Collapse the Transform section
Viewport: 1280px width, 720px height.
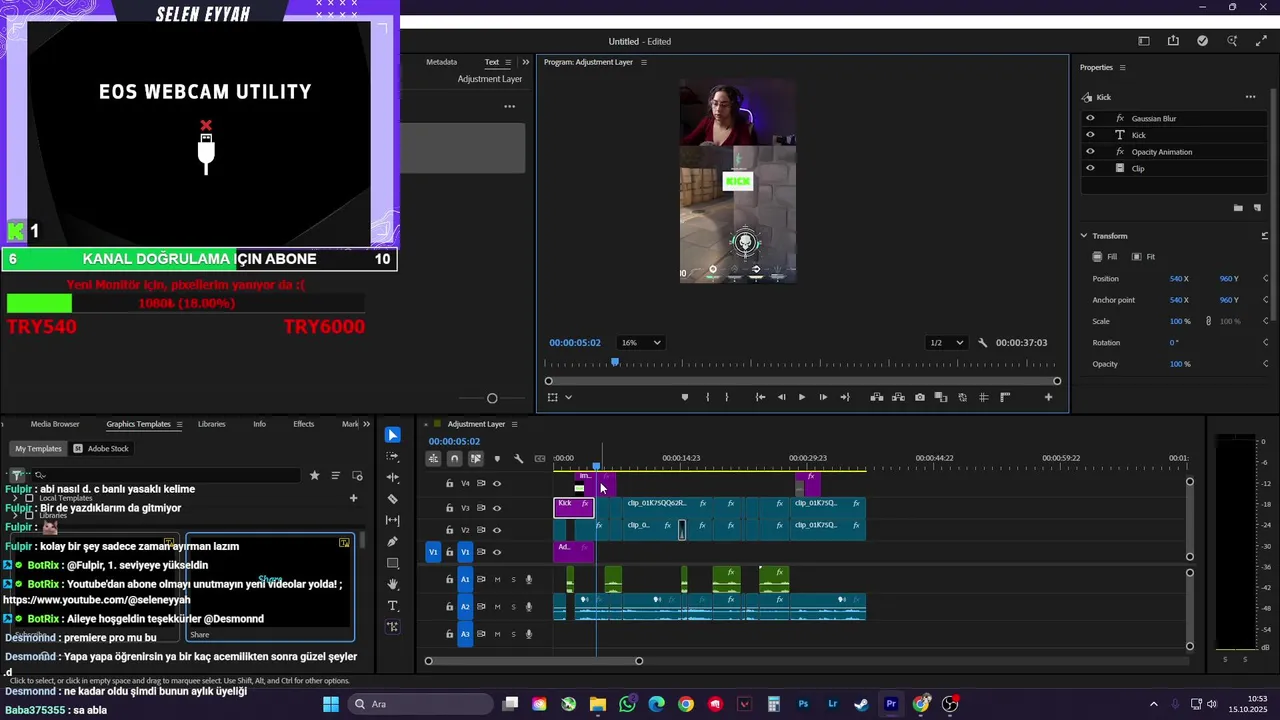pos(1084,236)
